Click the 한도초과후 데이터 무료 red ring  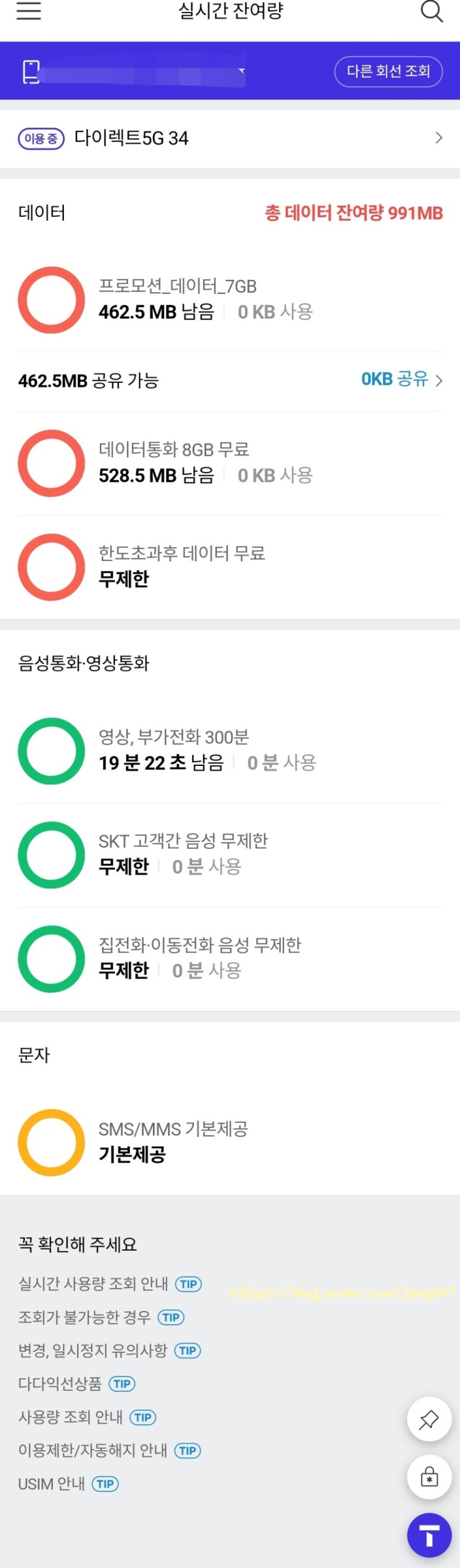click(51, 567)
